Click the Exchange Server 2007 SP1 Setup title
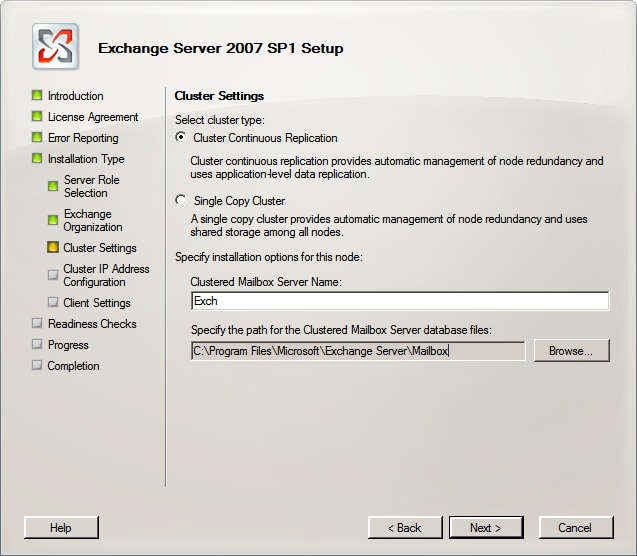The height and width of the screenshot is (556, 637). tap(221, 48)
